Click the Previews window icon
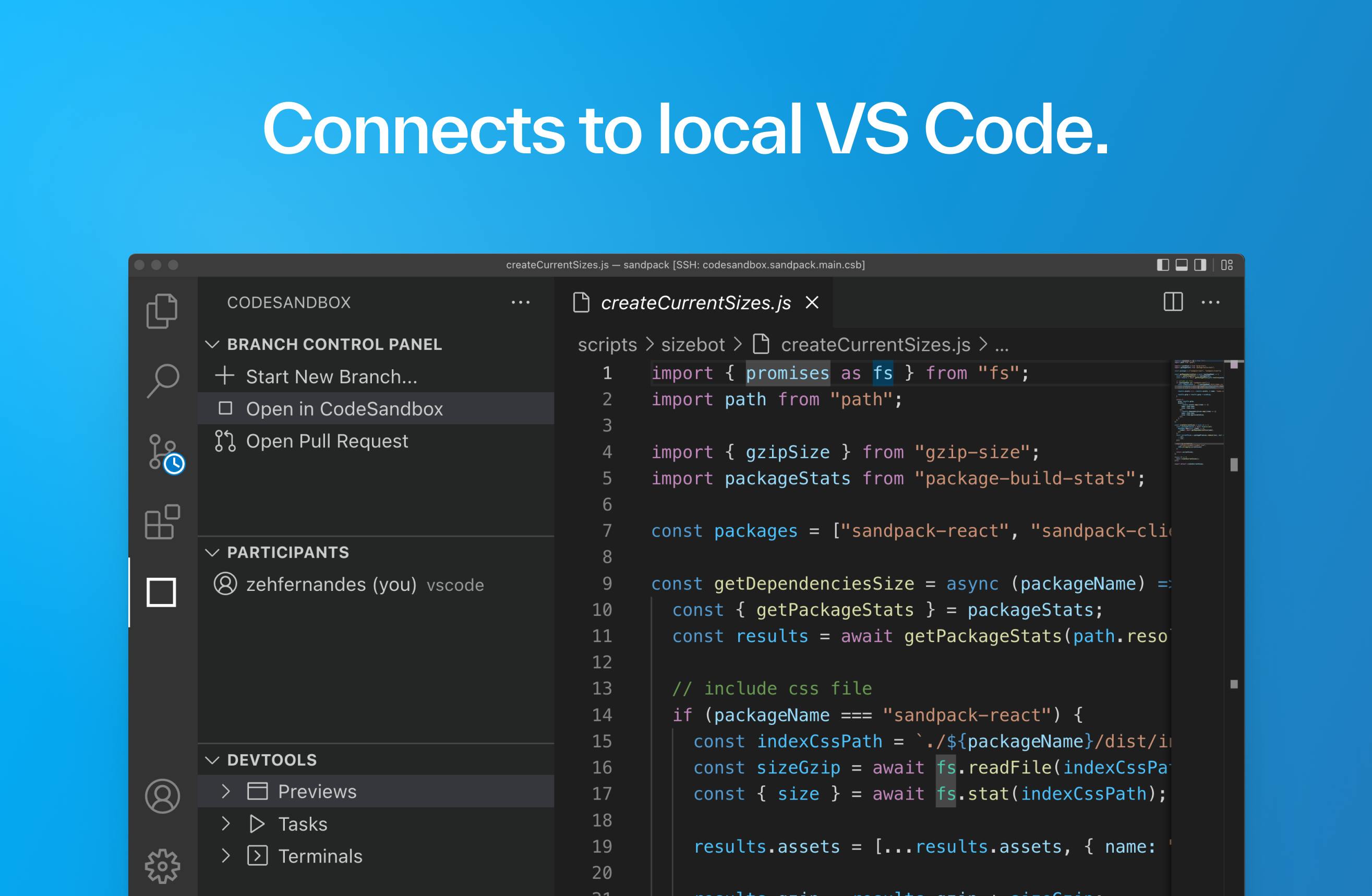The width and height of the screenshot is (1372, 896). point(257,791)
